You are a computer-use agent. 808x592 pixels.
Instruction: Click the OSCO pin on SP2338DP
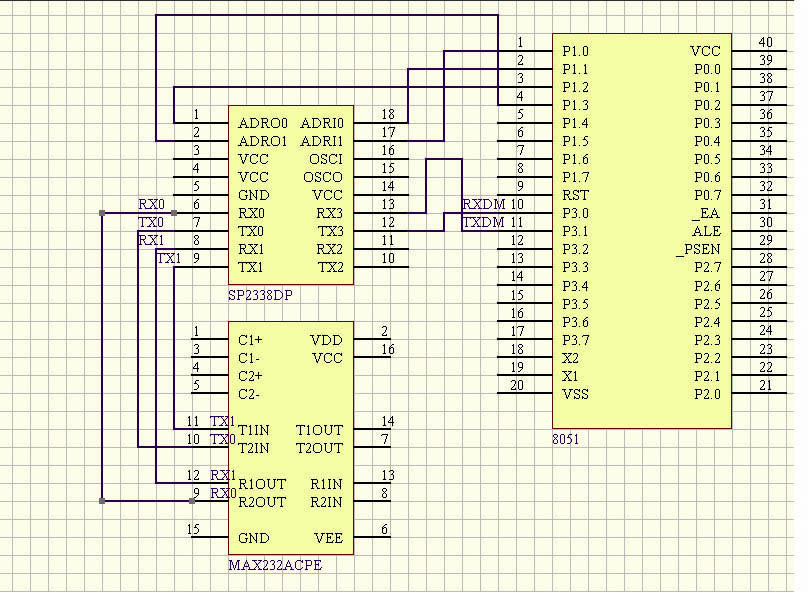point(323,177)
